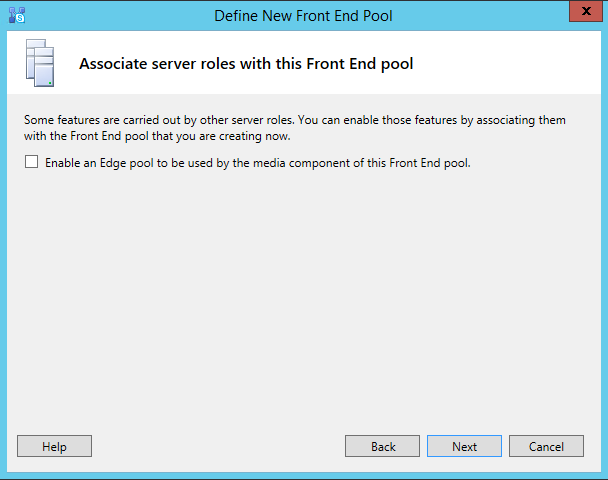Image resolution: width=608 pixels, height=480 pixels.
Task: Enable the Edge pool checkbox
Action: pos(32,162)
